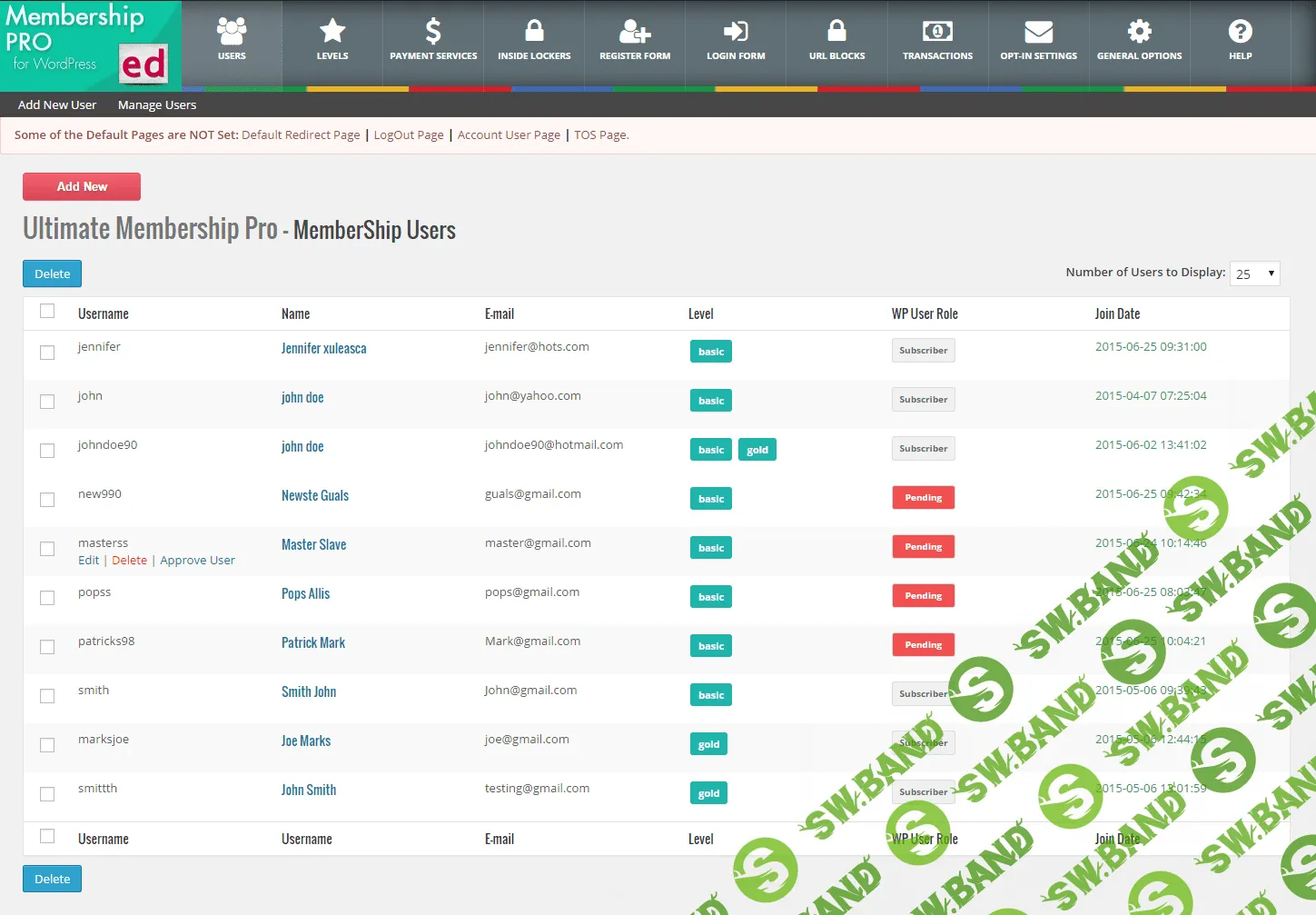
Task: Open the Help question mark icon
Action: pyautogui.click(x=1240, y=33)
